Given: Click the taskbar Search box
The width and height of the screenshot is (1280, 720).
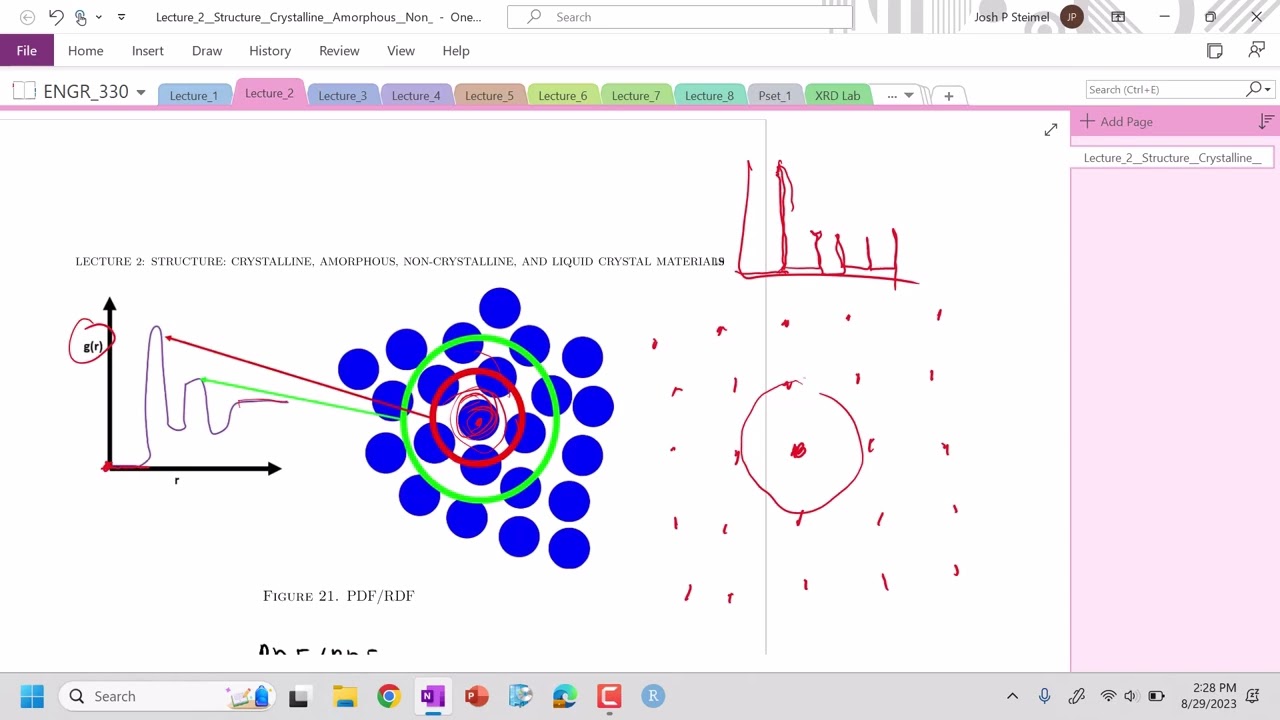Looking at the screenshot, I should coord(166,696).
